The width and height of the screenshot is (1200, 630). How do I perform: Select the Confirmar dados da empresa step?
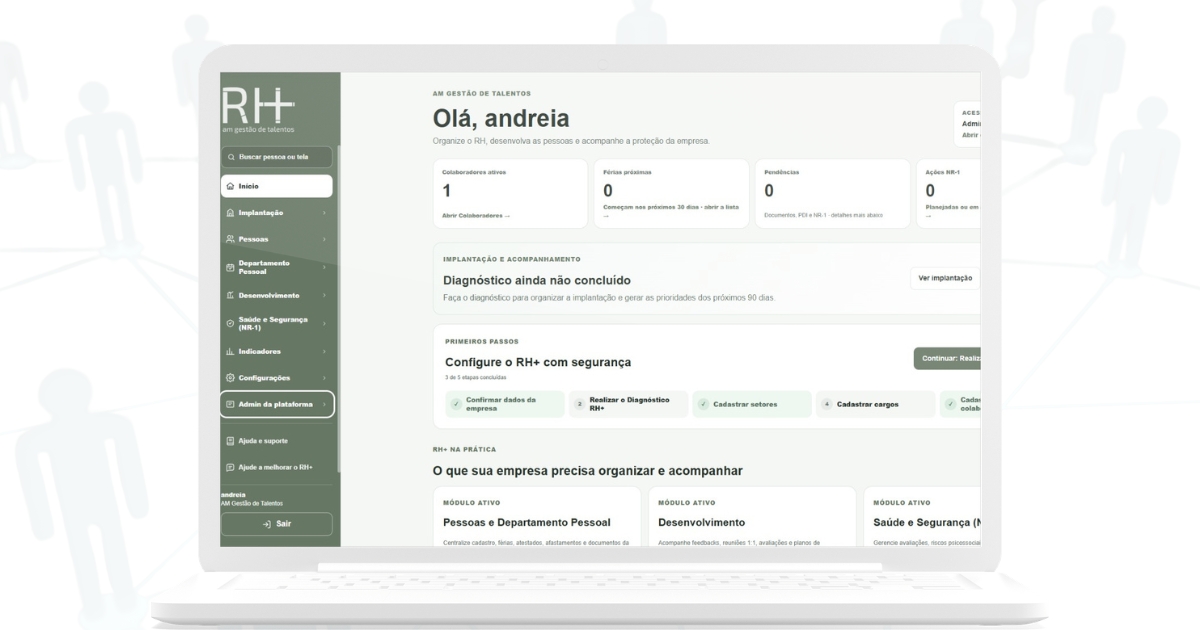coord(505,404)
